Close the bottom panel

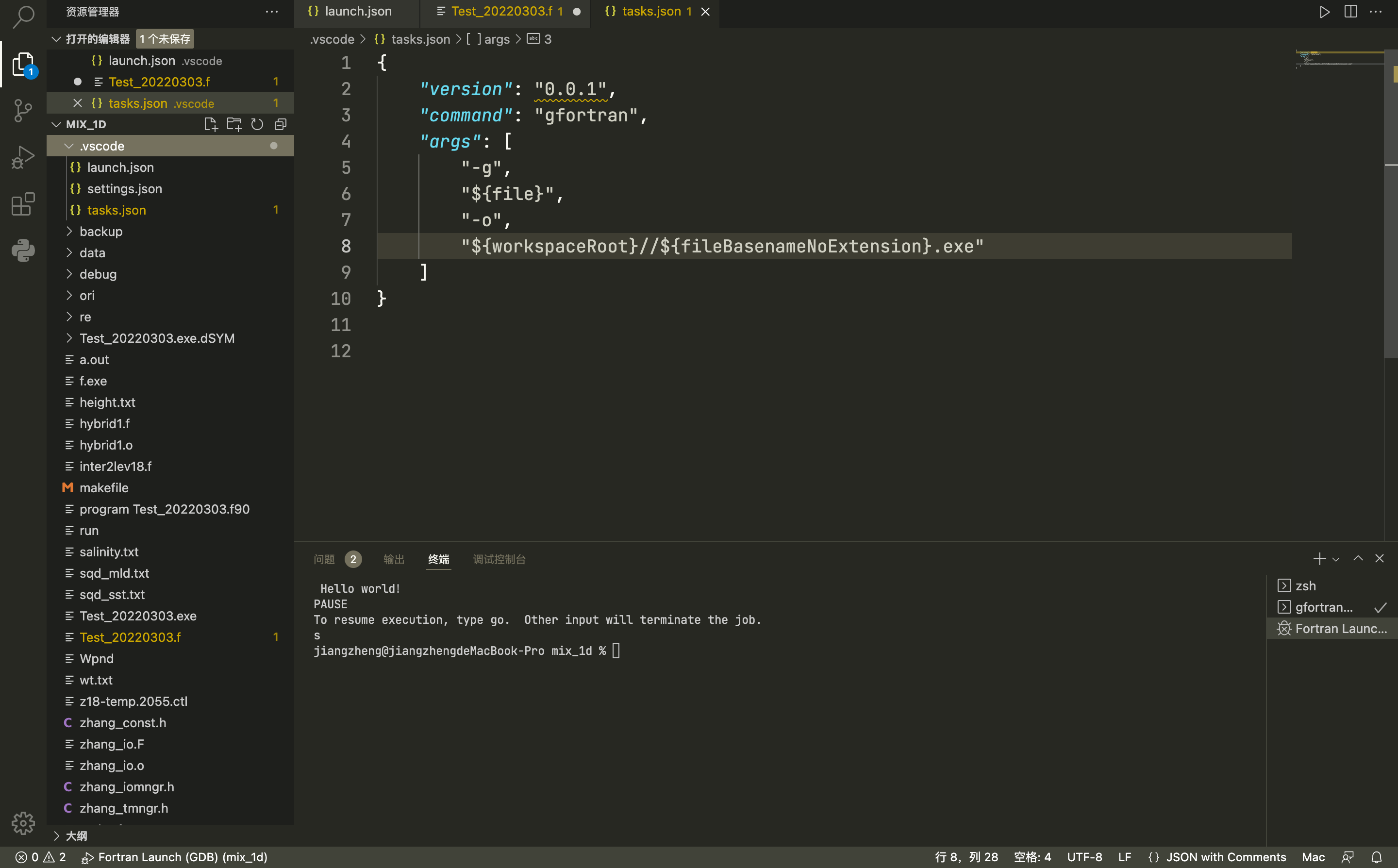tap(1380, 559)
